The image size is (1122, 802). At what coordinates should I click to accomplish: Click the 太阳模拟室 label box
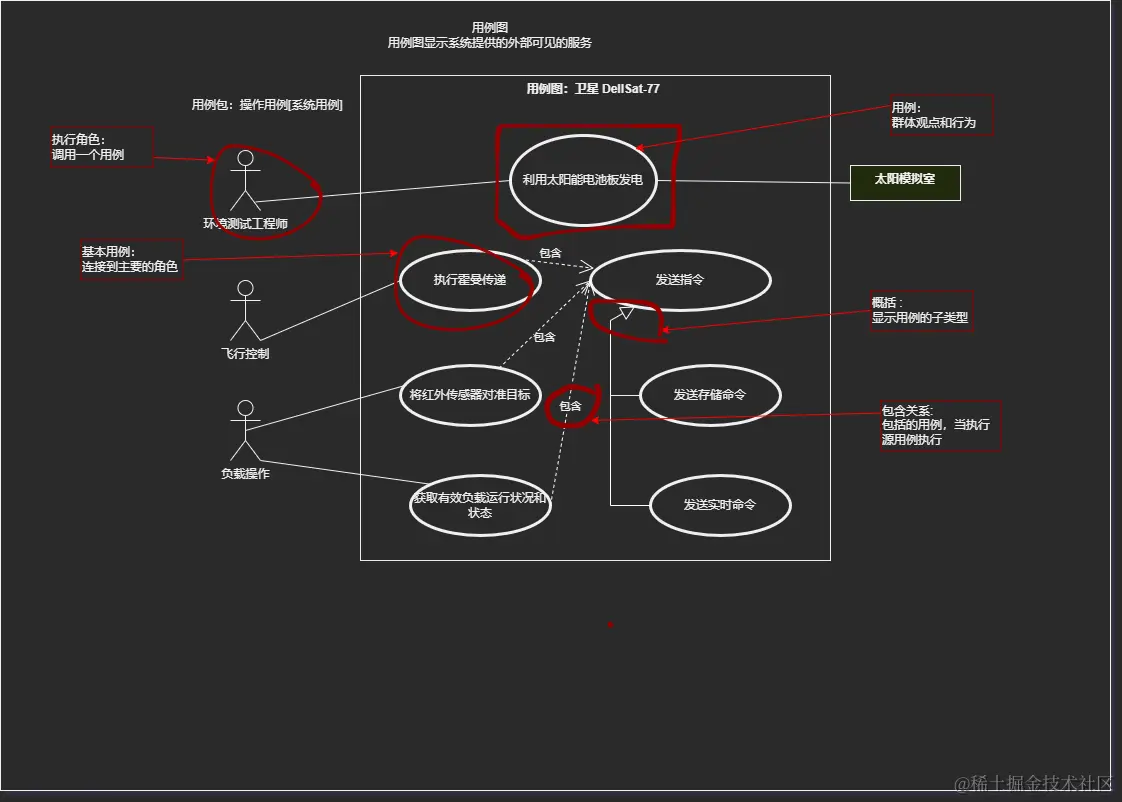(x=903, y=181)
